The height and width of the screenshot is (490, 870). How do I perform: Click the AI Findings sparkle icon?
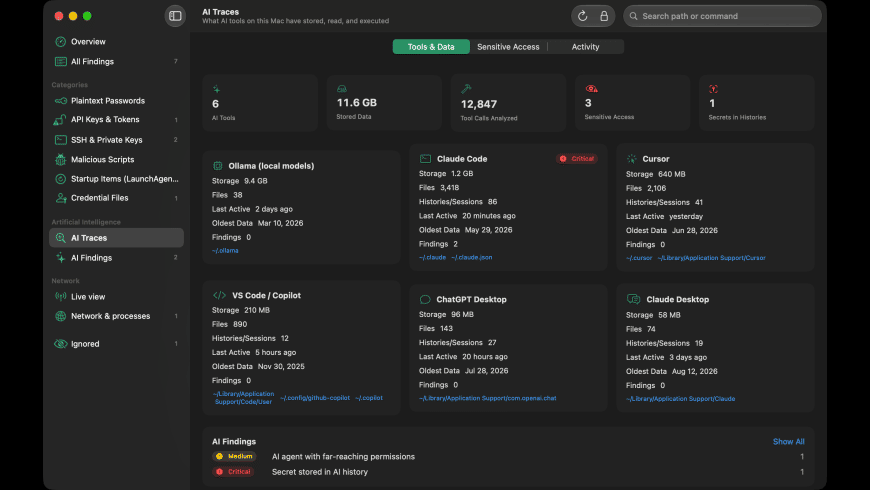click(60, 257)
